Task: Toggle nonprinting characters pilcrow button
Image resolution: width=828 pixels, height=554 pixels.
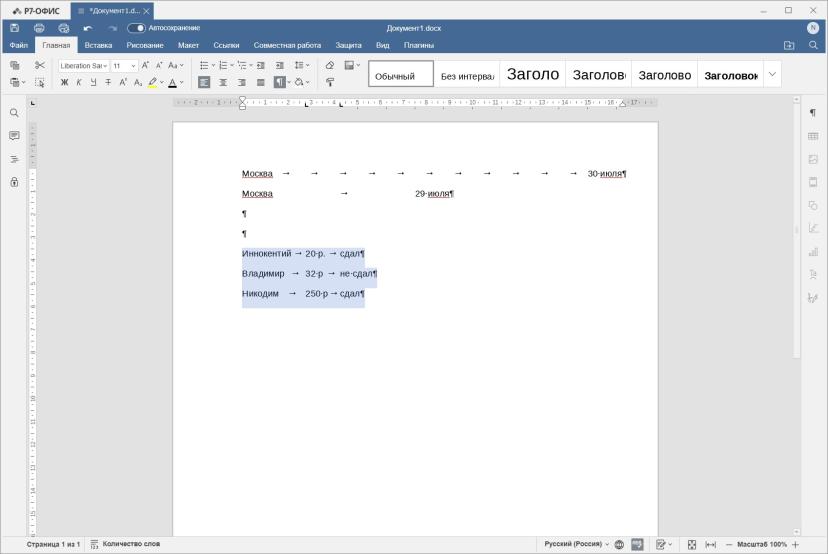Action: 279,82
